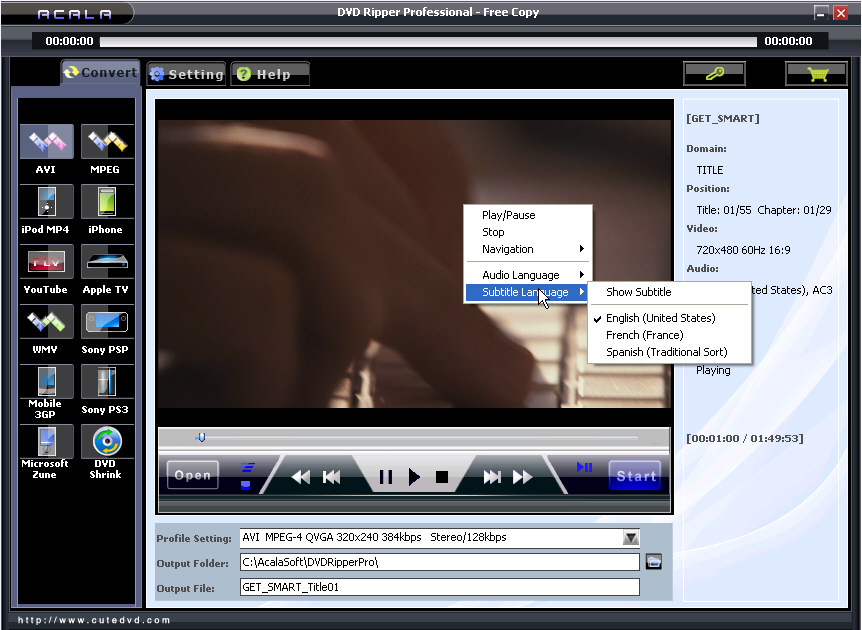Click the Title: 01/55 Chapter: 01/29 text
Image resolution: width=862 pixels, height=630 pixels.
(x=764, y=210)
